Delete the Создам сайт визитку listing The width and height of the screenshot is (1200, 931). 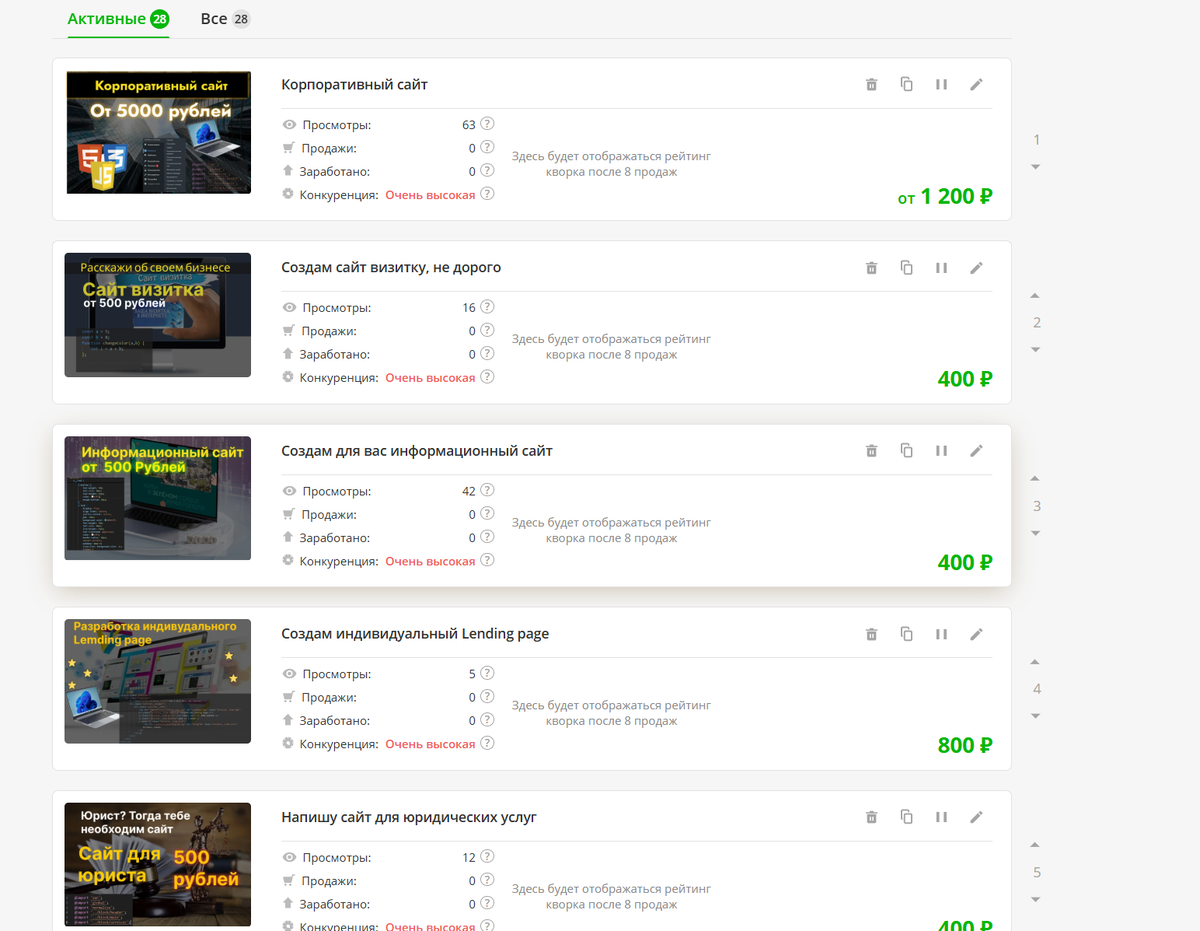871,267
